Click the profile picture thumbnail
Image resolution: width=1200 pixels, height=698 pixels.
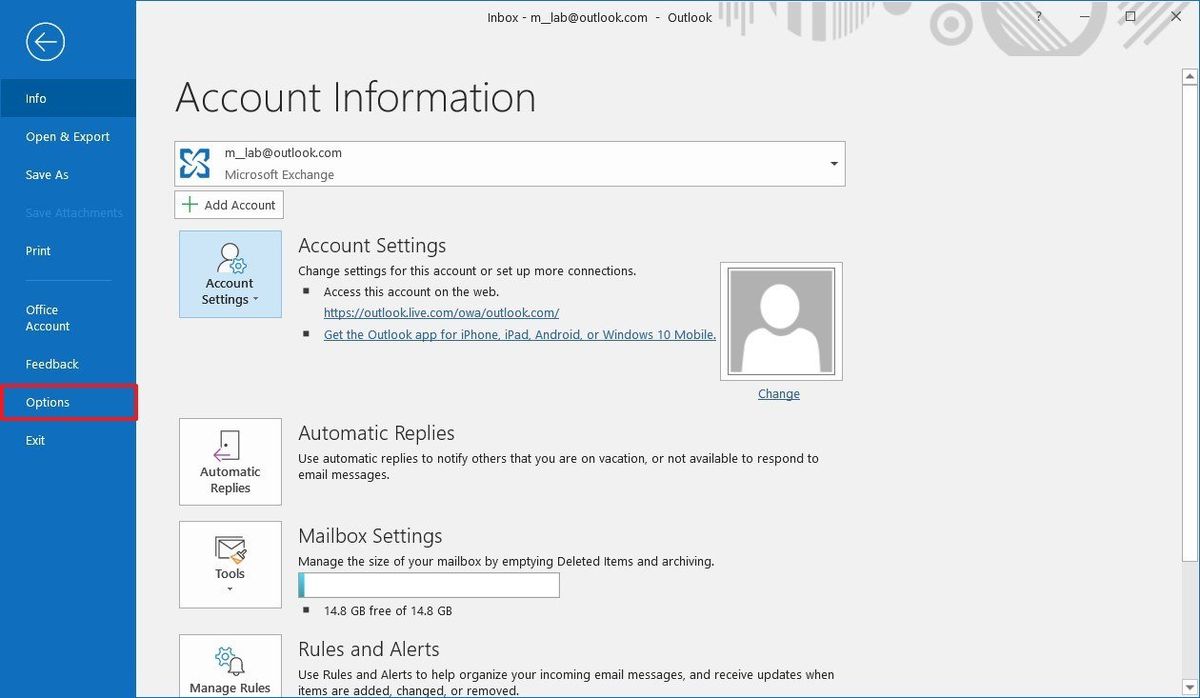tap(780, 320)
